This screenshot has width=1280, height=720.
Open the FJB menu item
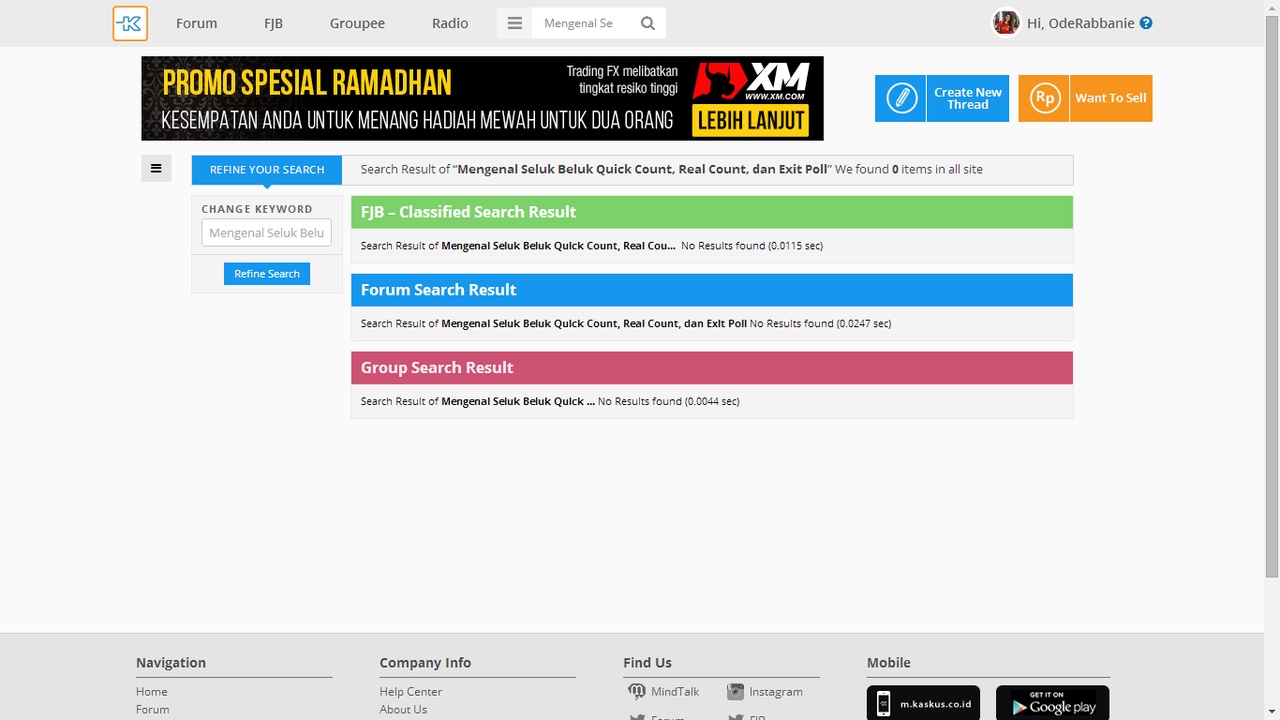pyautogui.click(x=273, y=23)
